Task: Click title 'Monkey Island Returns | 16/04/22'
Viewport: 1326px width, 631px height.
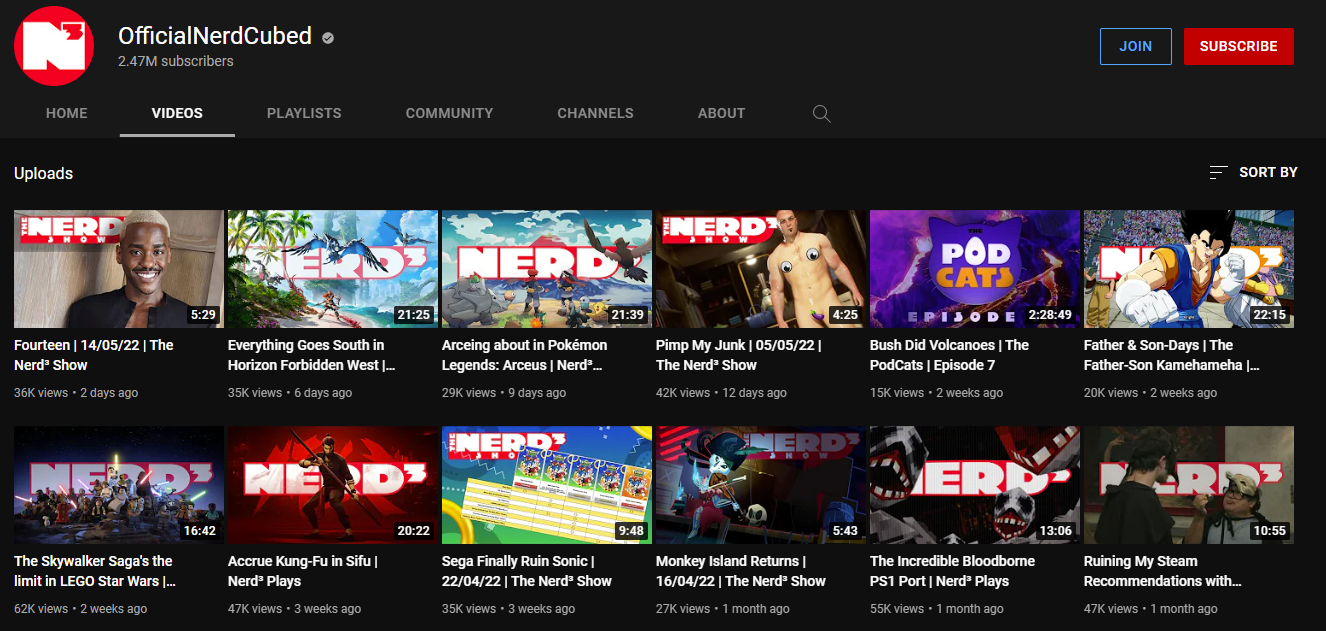Action: tap(741, 571)
